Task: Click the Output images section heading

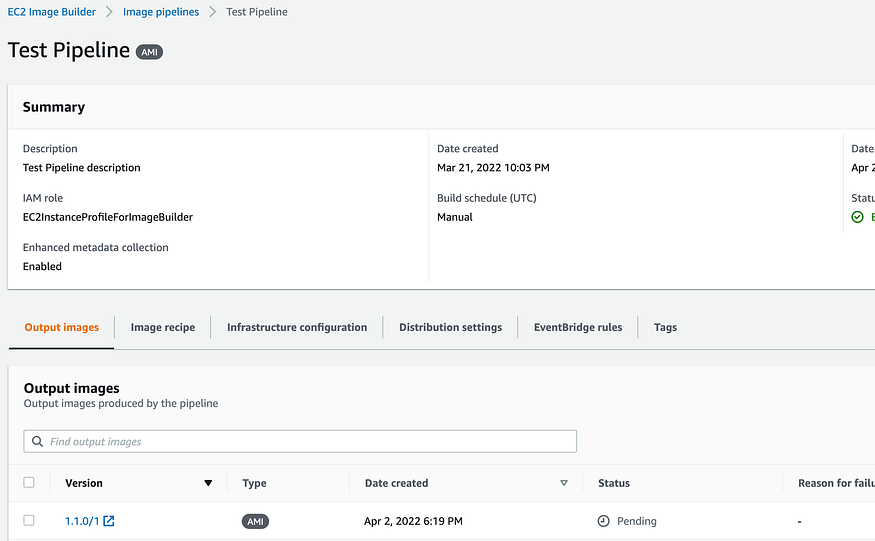Action: tap(71, 388)
